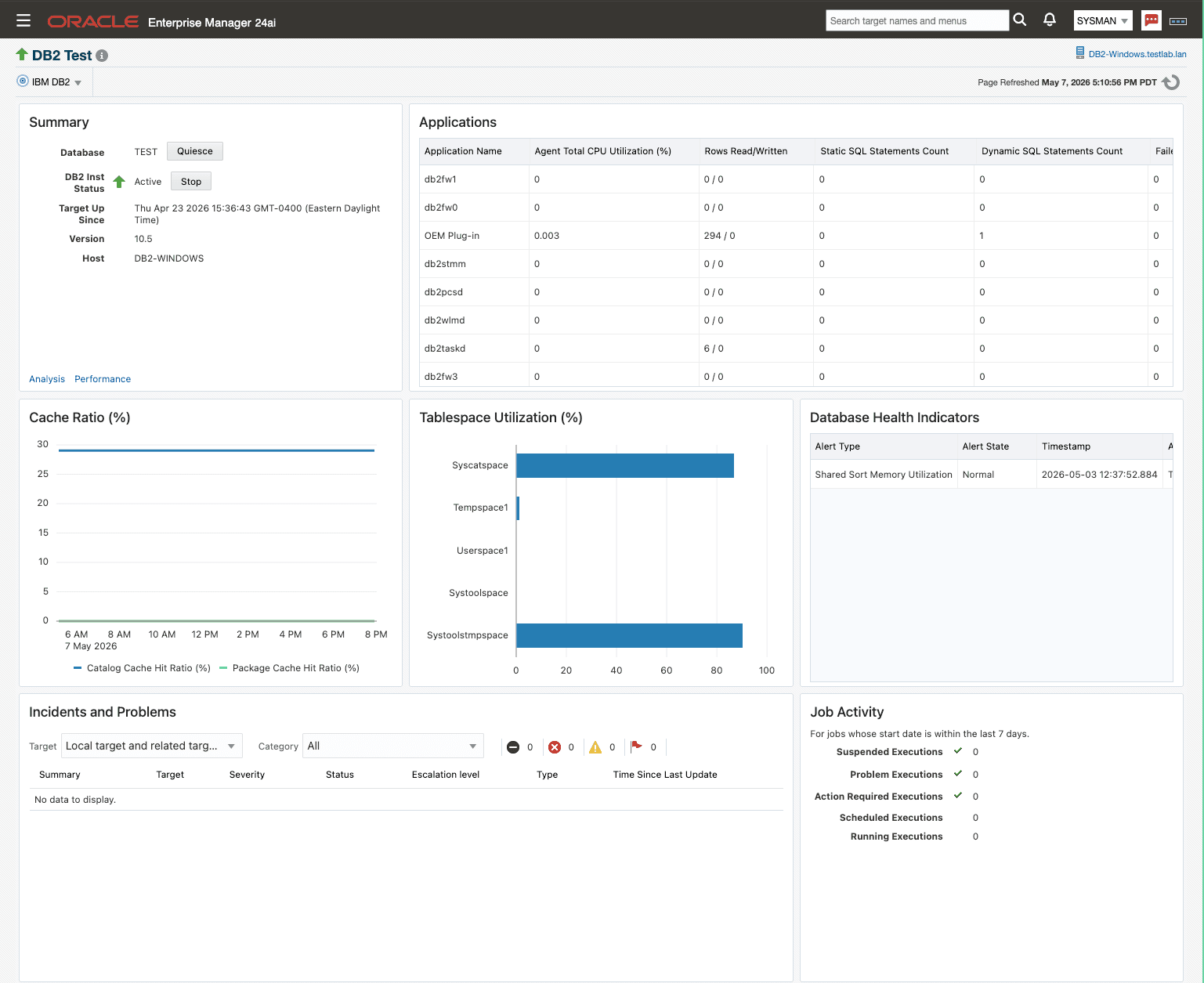Click the search magnifier icon
The height and width of the screenshot is (983, 1204).
click(1019, 20)
